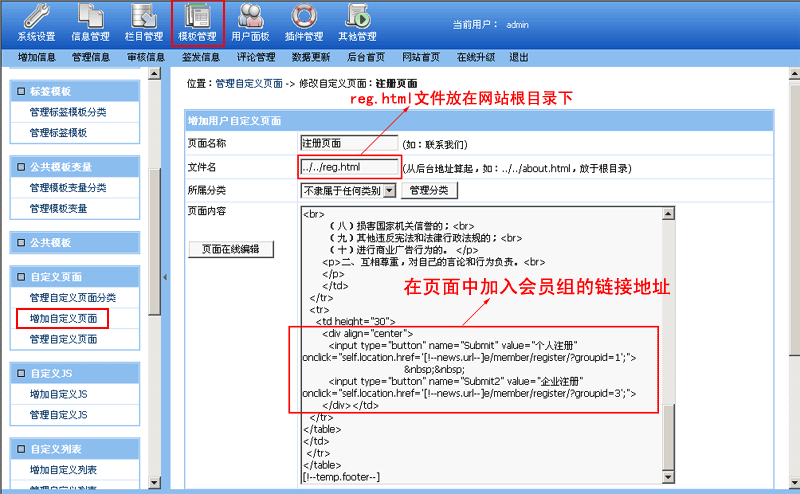Image resolution: width=800 pixels, height=494 pixels.
Task: Click 增加信息 in the menu bar
Action: pyautogui.click(x=36, y=58)
